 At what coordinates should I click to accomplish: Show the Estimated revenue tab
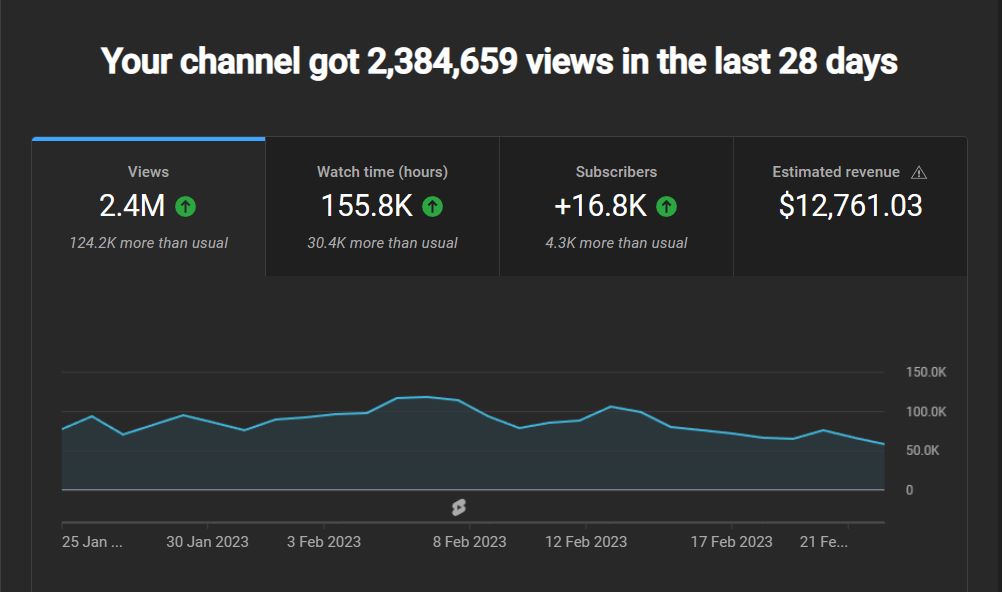point(850,206)
